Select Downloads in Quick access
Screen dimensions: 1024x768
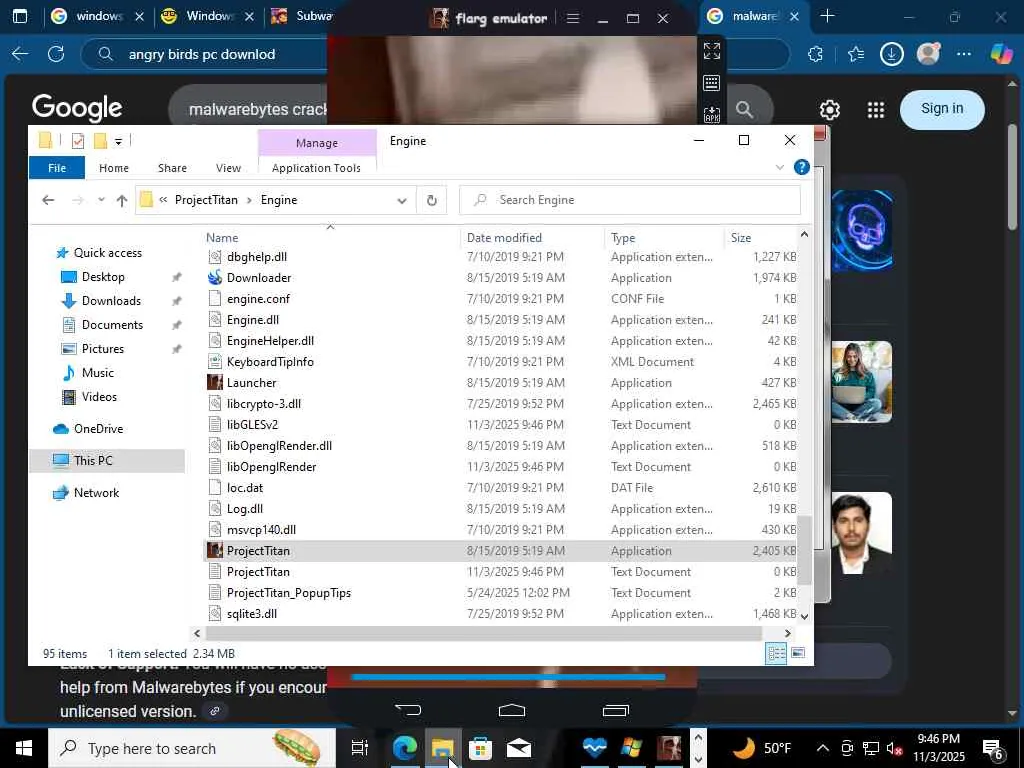pyautogui.click(x=112, y=300)
